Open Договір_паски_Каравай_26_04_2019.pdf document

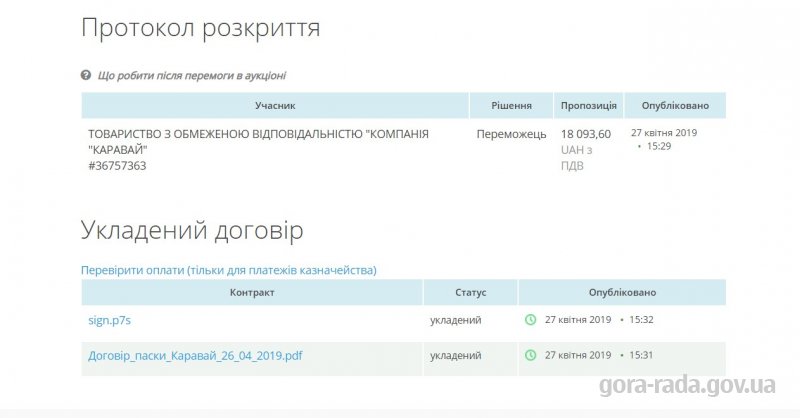coord(195,355)
